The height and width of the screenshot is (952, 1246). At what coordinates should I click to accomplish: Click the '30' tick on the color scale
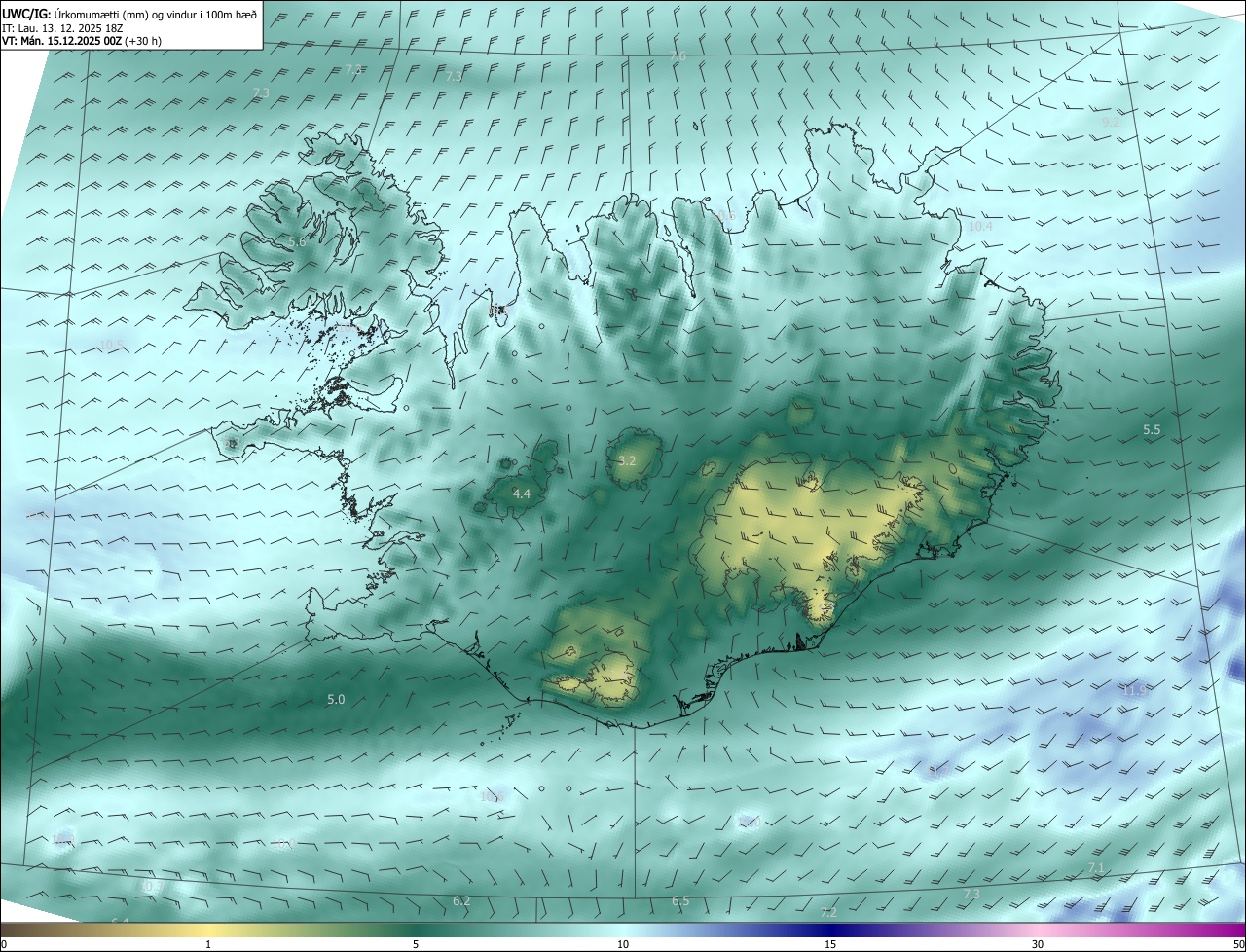(1038, 945)
